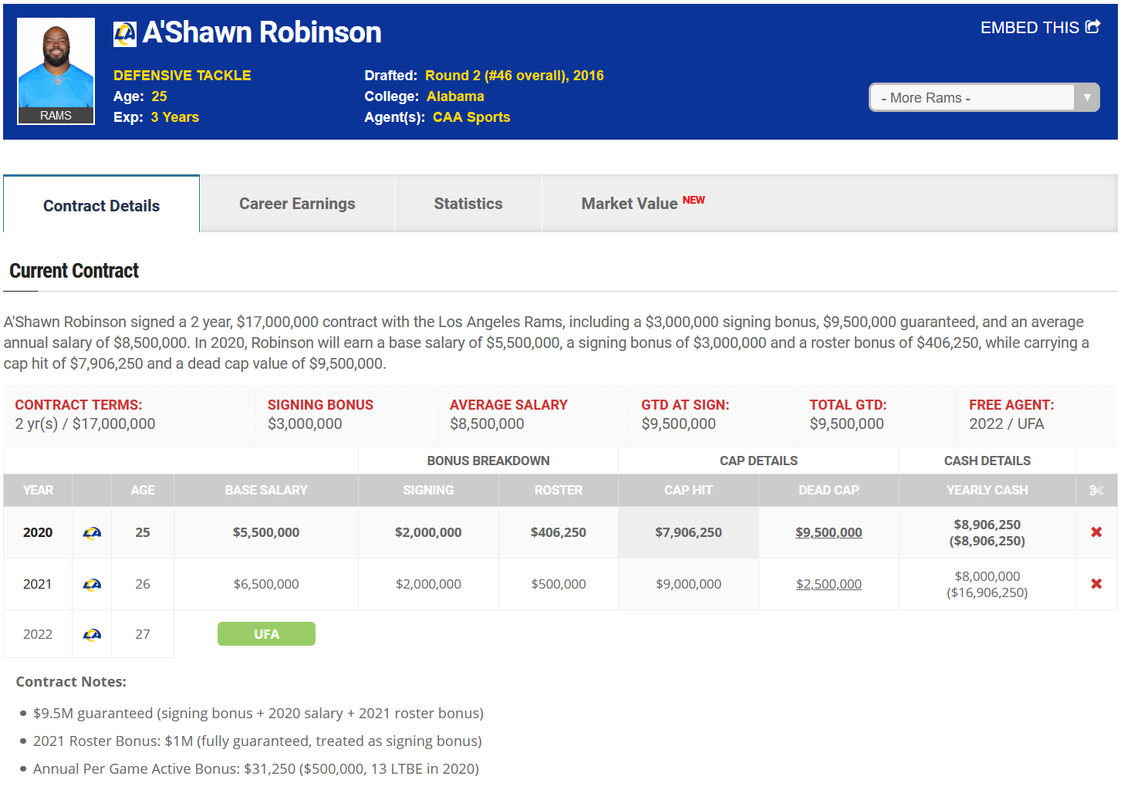1121x800 pixels.
Task: Open the Market Value tab
Action: [643, 204]
